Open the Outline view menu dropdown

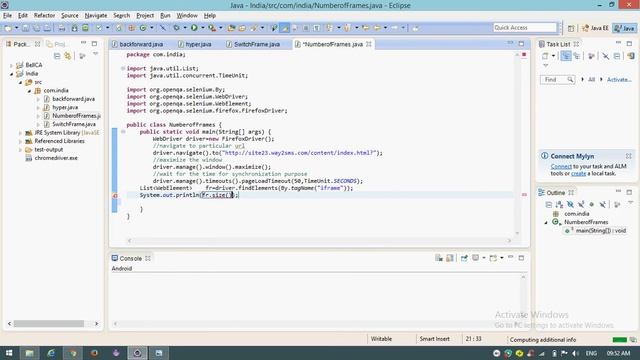point(631,202)
